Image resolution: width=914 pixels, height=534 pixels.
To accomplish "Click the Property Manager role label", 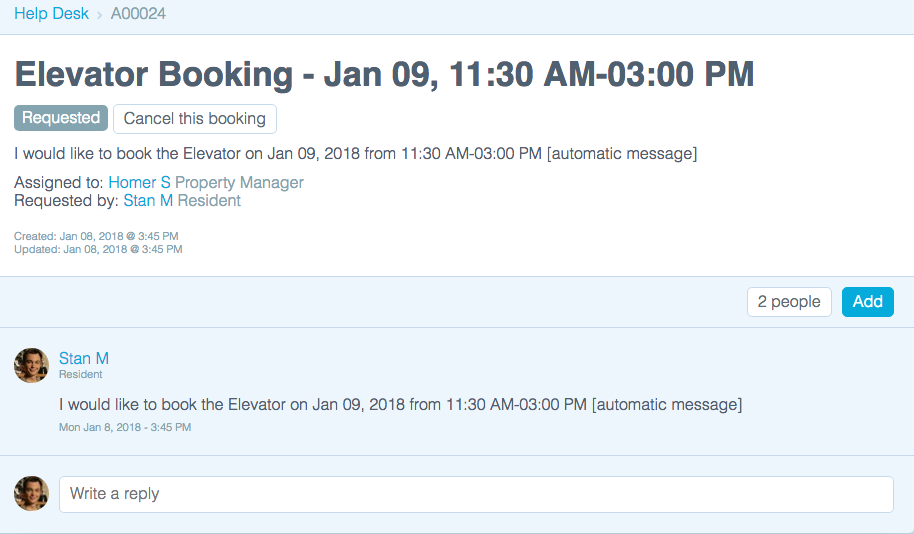I will pos(239,182).
